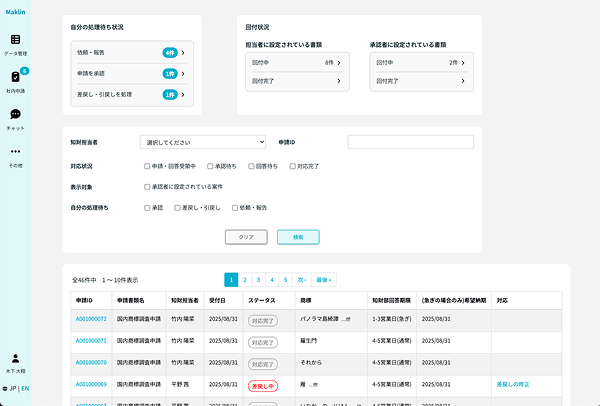Click the その他 three-dots icon
The height and width of the screenshot is (406, 600).
(x=15, y=152)
